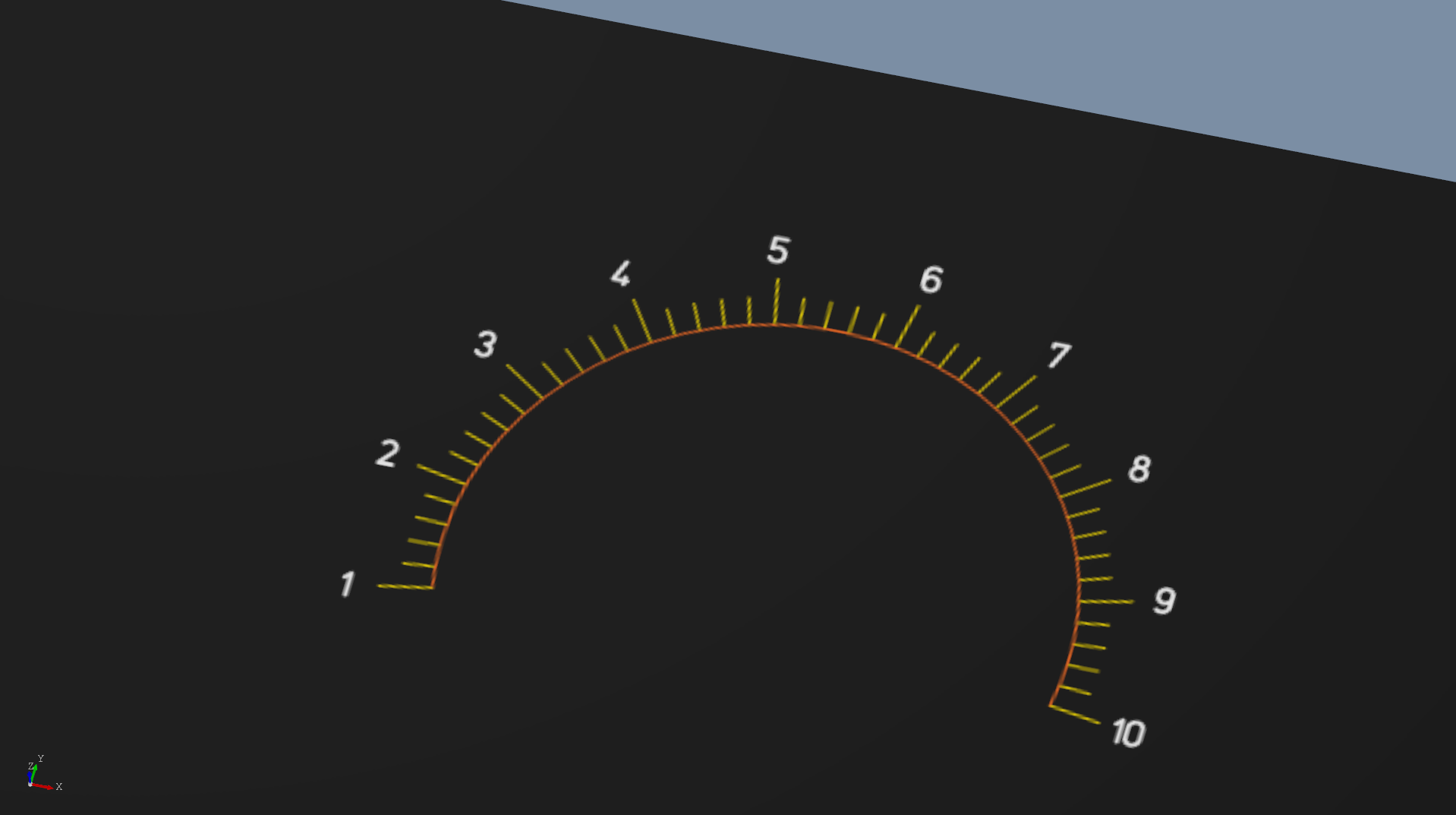Click the long tick mark beside number 10
Image resolution: width=1456 pixels, height=815 pixels.
tap(1075, 715)
